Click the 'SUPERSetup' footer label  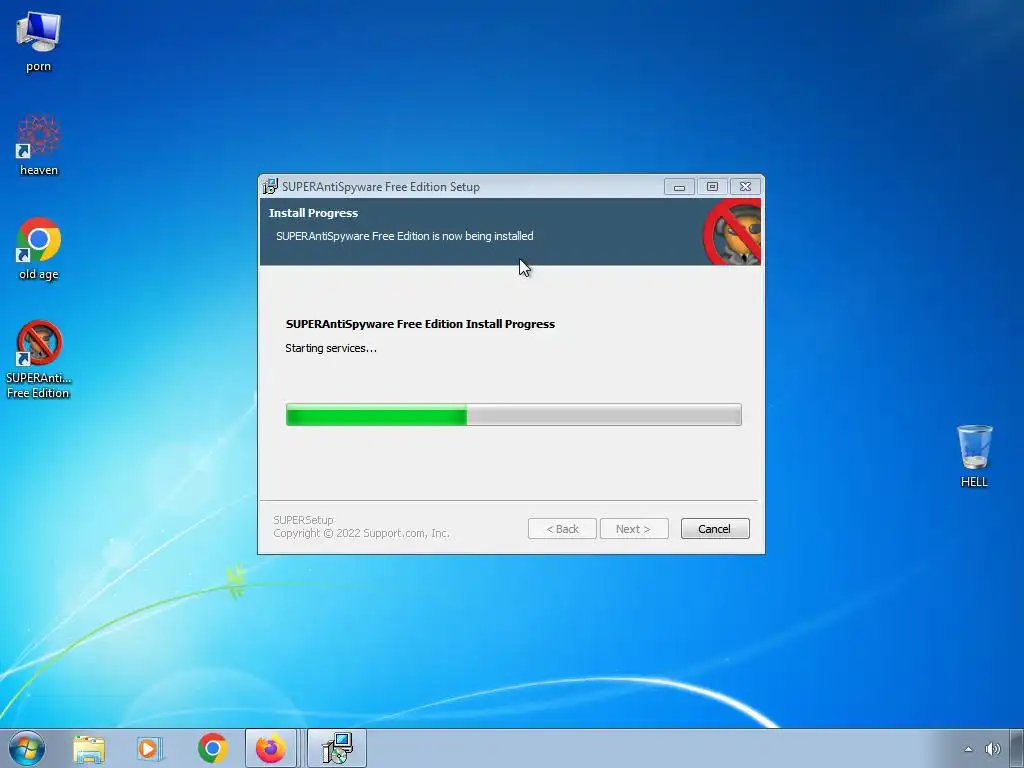[x=303, y=520]
